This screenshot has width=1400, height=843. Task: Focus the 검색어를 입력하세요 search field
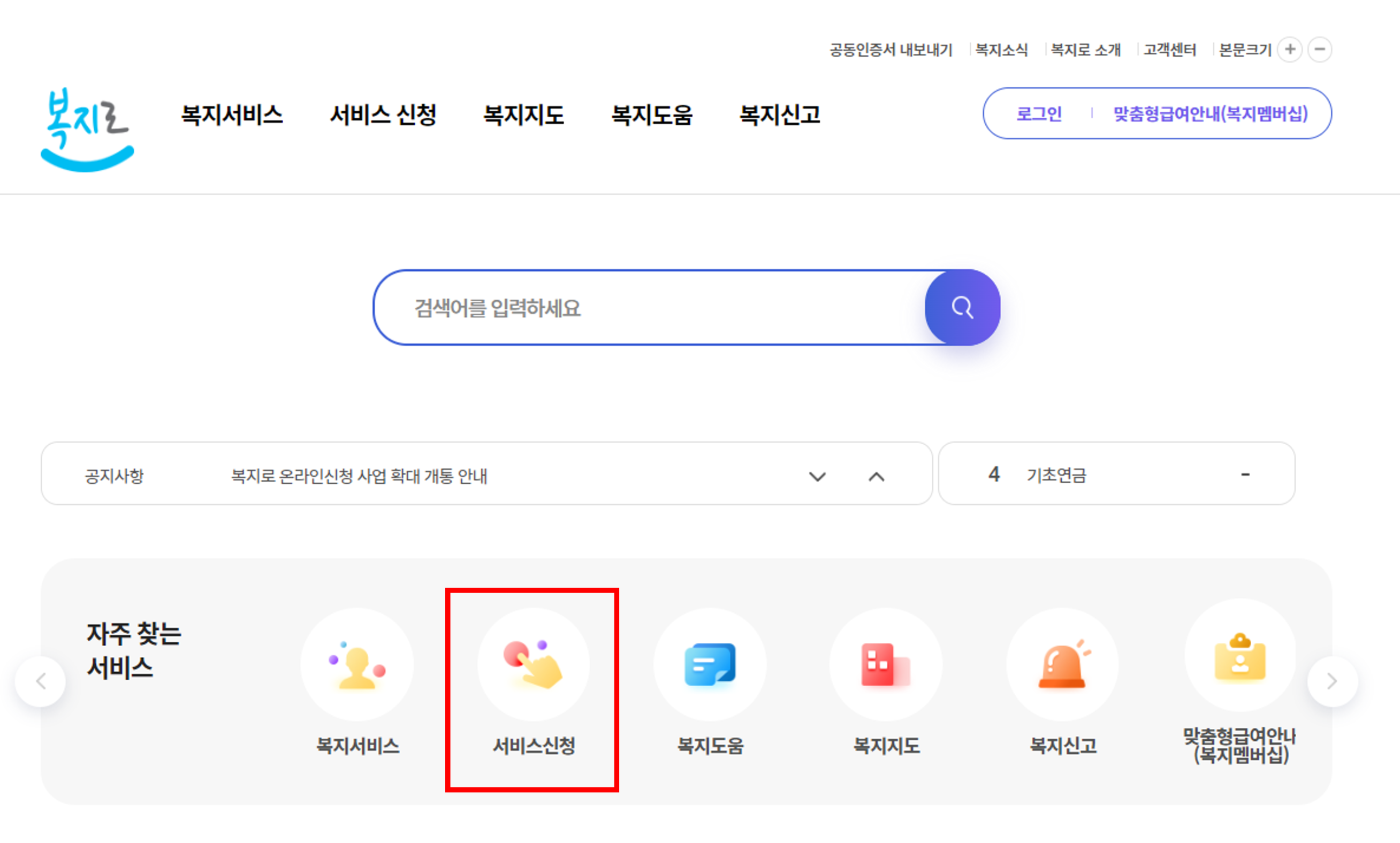point(649,307)
